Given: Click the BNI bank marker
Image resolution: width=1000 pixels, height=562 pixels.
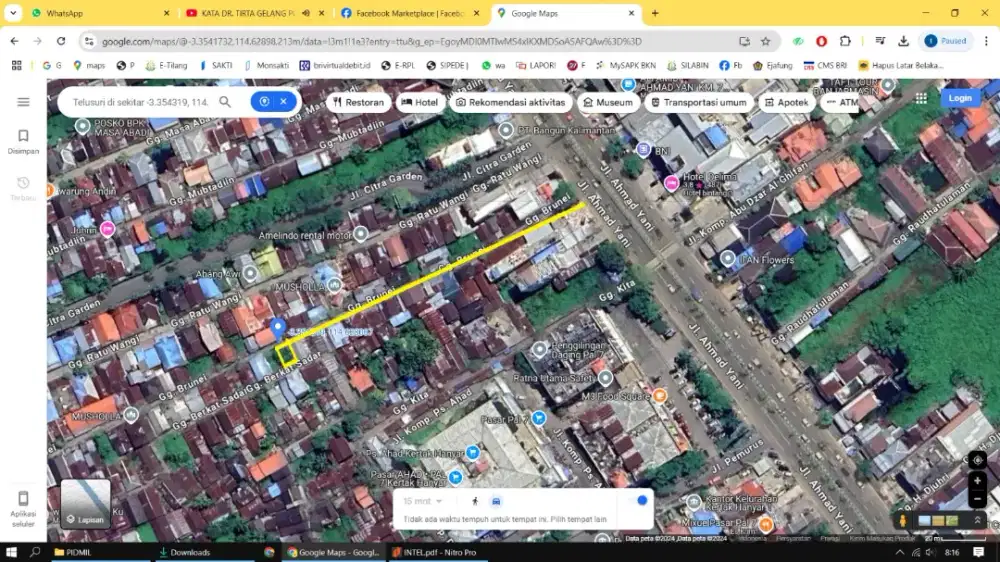Looking at the screenshot, I should [x=643, y=150].
